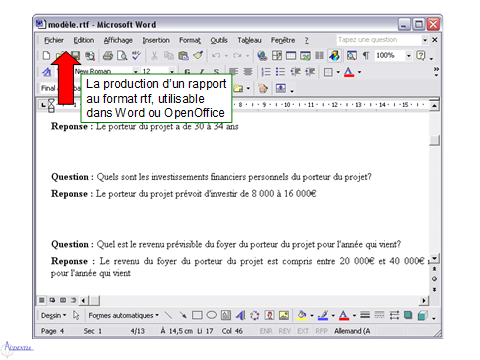
Task: Insert a hyperlink with globe icon
Action: point(262,55)
